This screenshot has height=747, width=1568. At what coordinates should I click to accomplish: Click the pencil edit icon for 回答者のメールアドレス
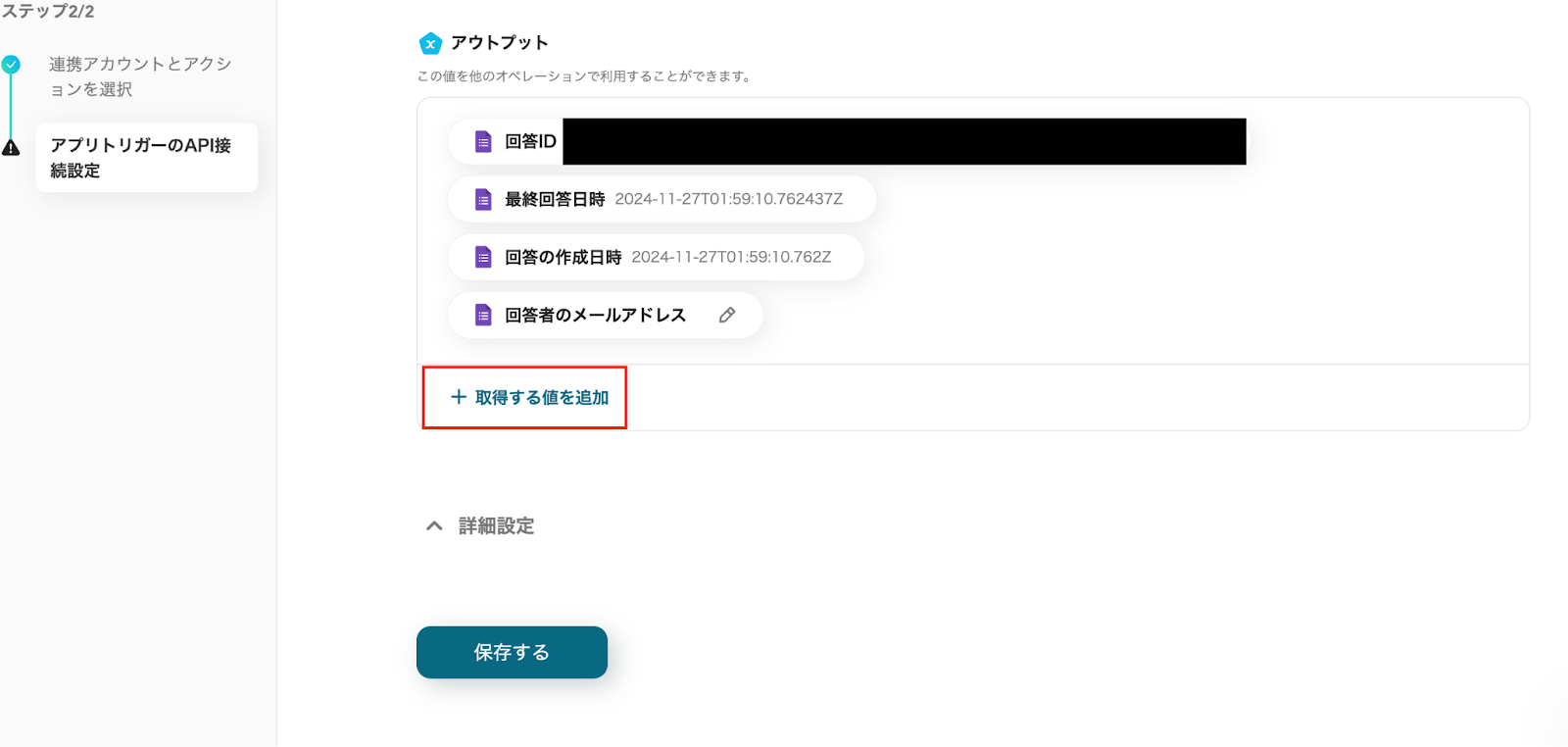coord(727,315)
